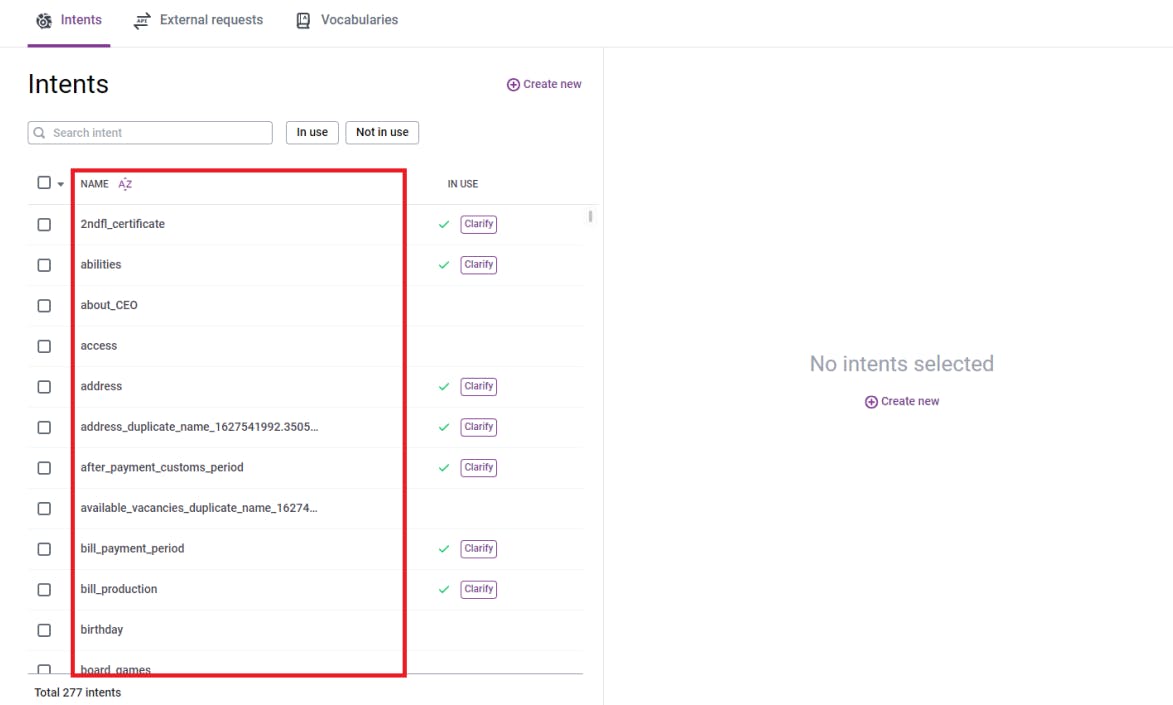Click the A-Z sort icon
This screenshot has height=705, width=1173.
pyautogui.click(x=125, y=184)
